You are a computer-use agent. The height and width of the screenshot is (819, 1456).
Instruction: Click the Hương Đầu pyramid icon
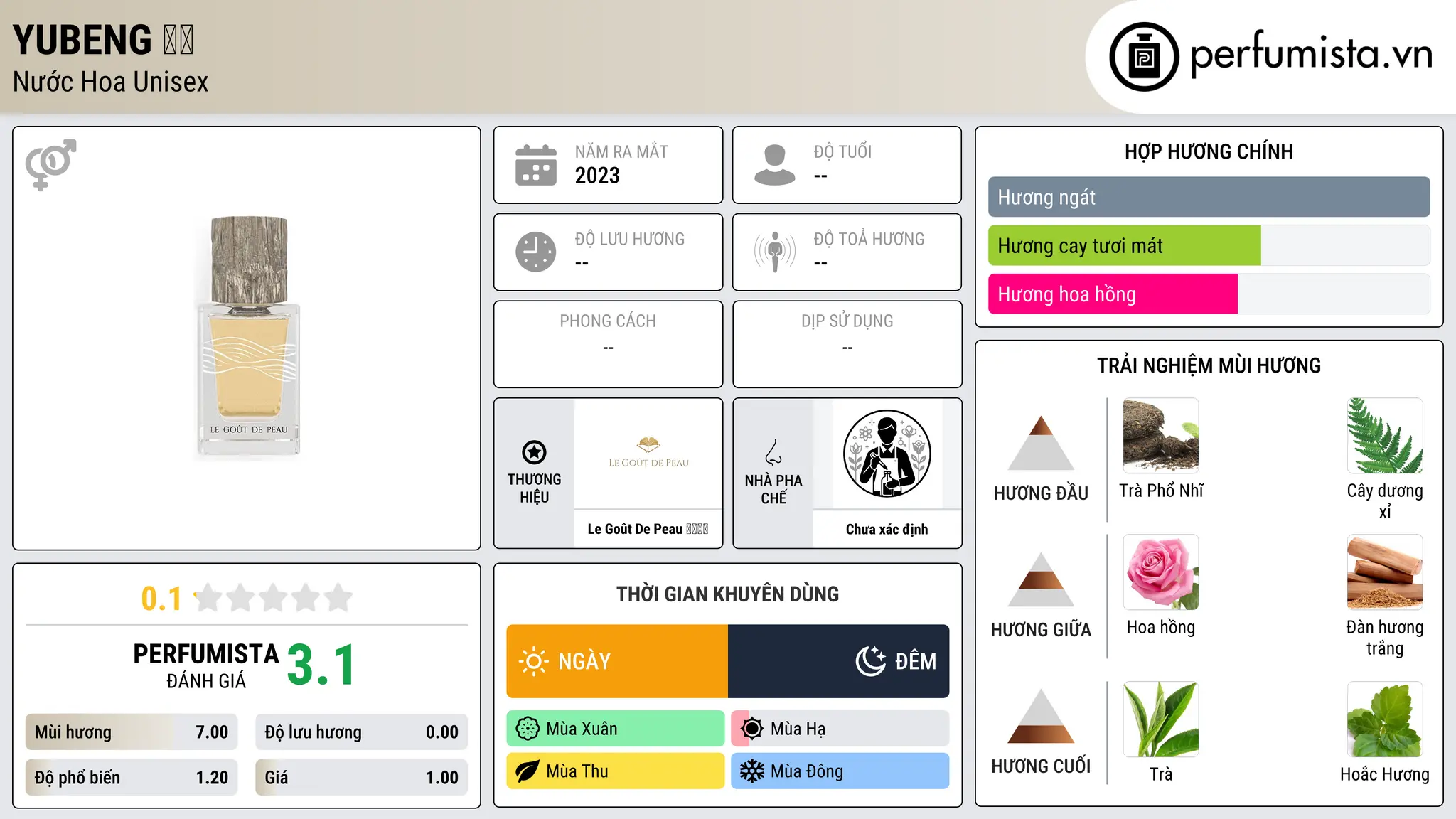coord(1041,443)
